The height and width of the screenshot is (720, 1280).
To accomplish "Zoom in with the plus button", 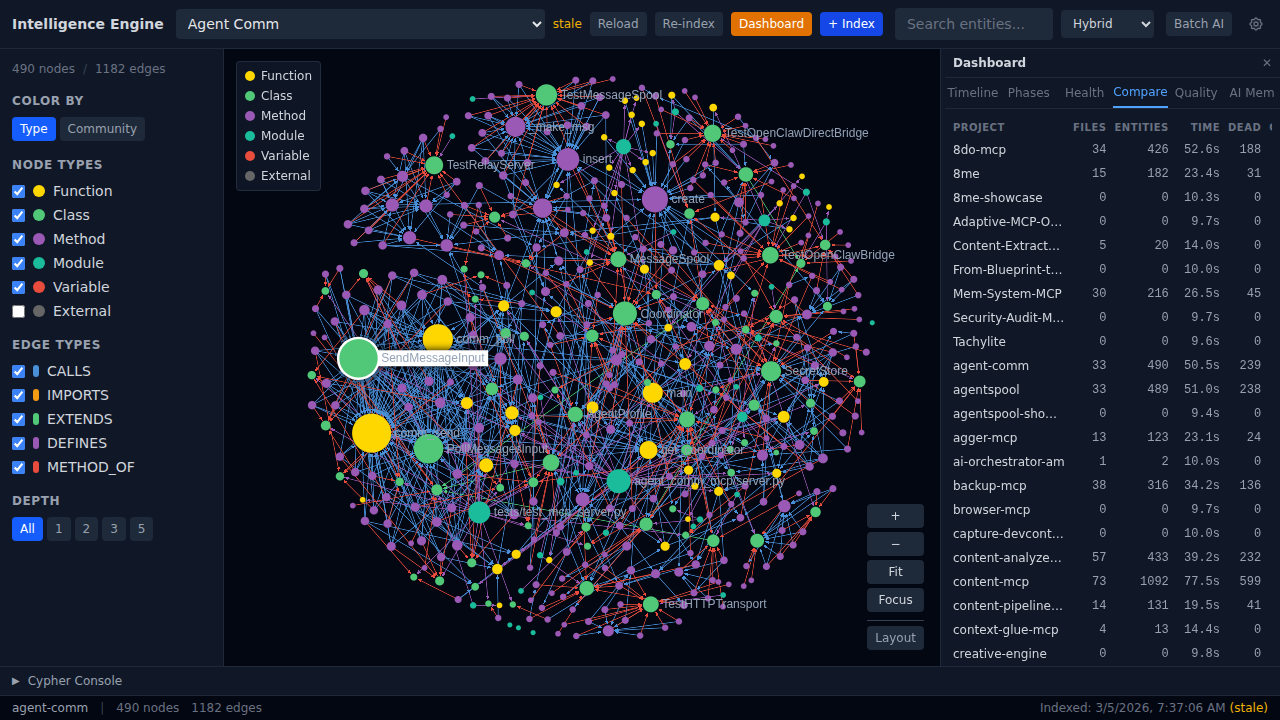I will click(x=895, y=516).
